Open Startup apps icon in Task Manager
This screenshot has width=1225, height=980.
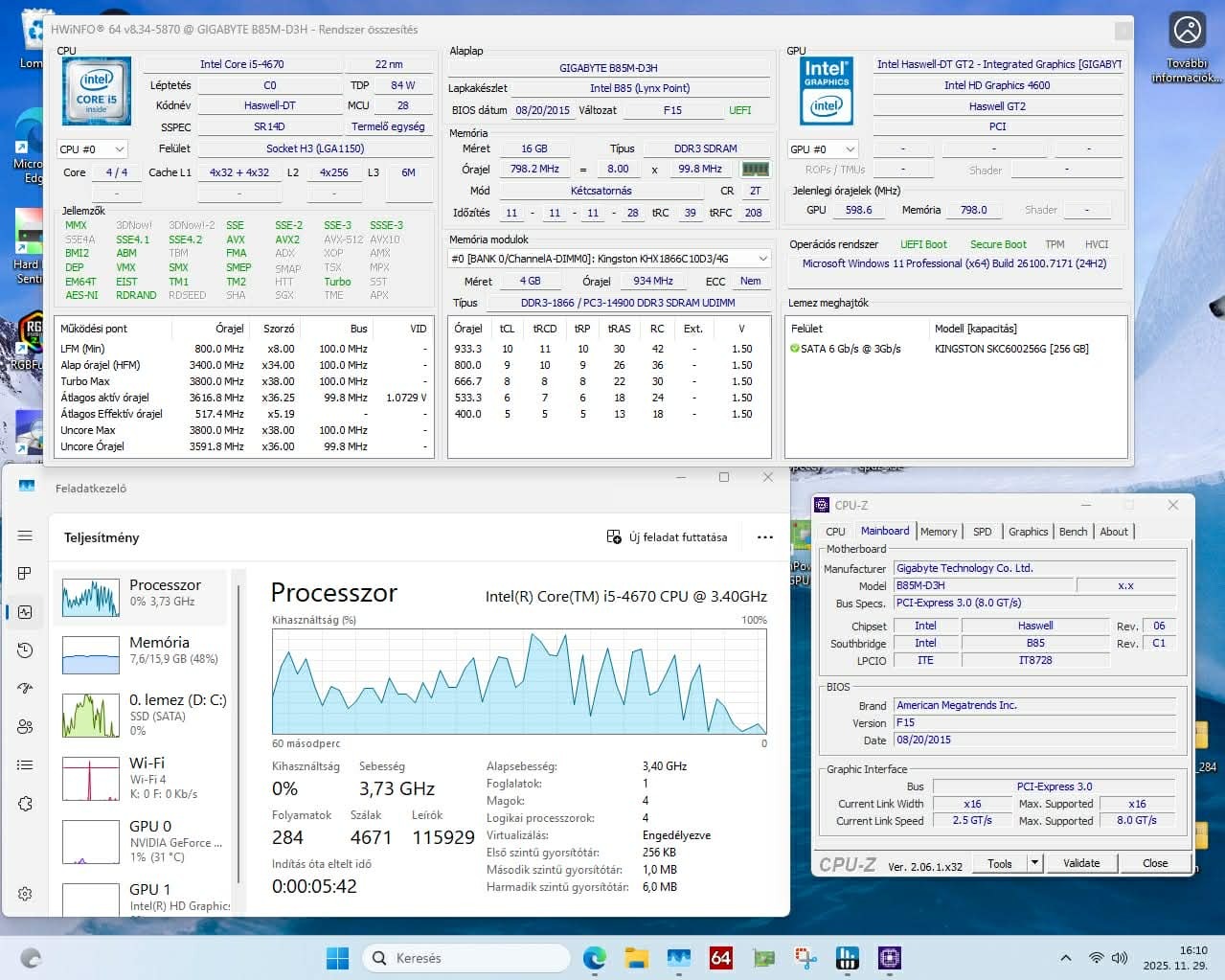coord(25,688)
